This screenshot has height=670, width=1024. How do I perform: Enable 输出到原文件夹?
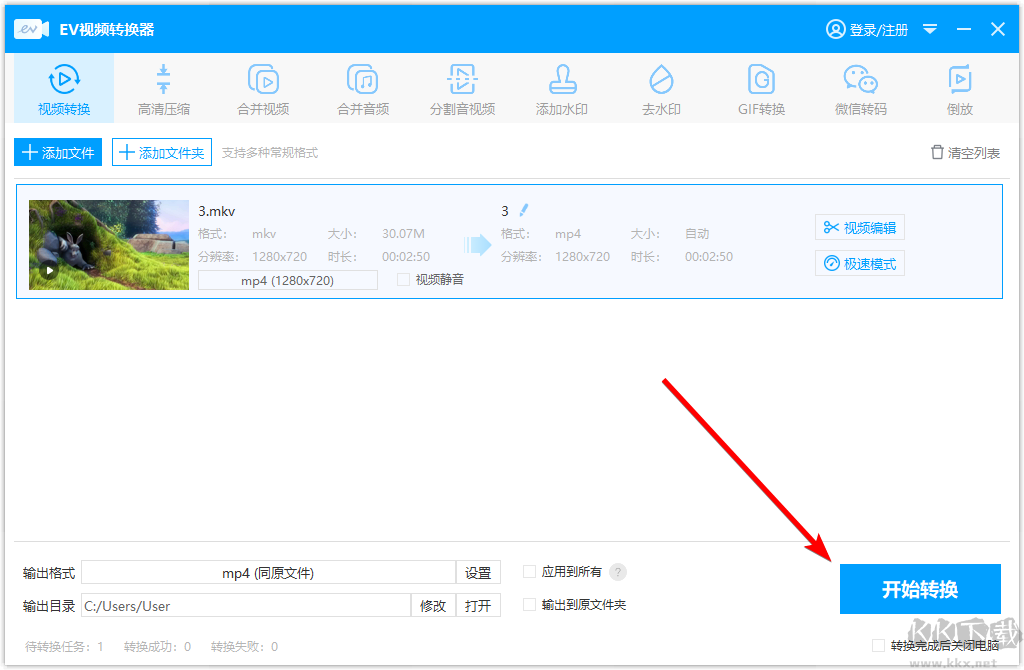529,604
